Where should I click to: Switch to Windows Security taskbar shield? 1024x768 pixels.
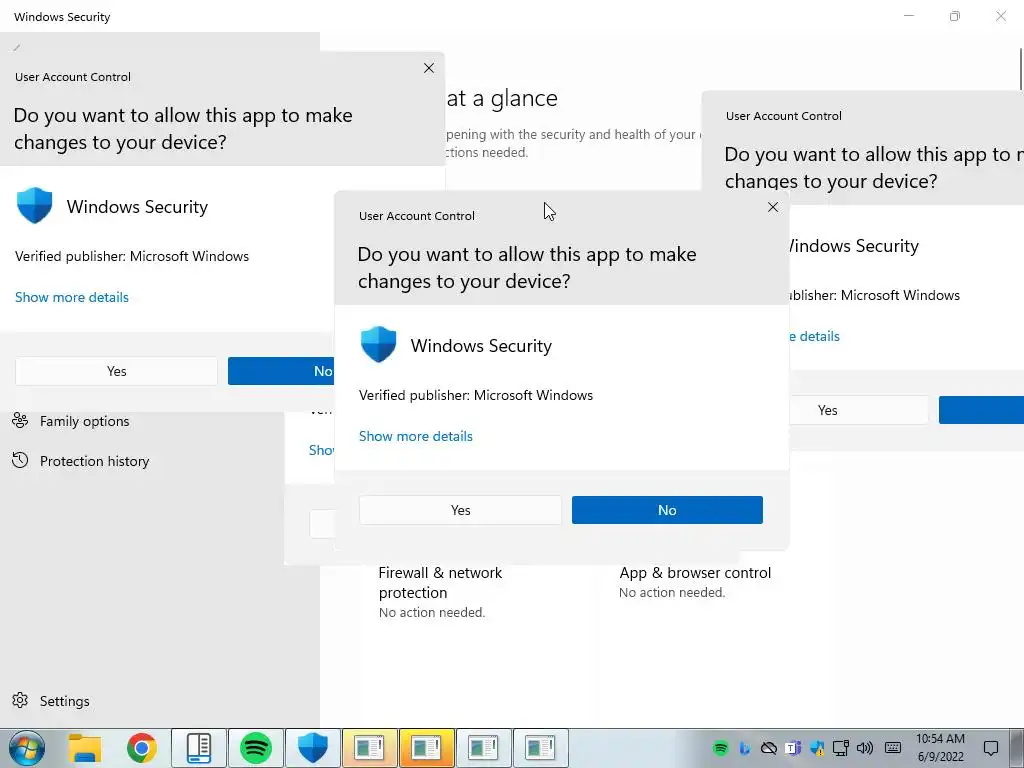(x=313, y=748)
